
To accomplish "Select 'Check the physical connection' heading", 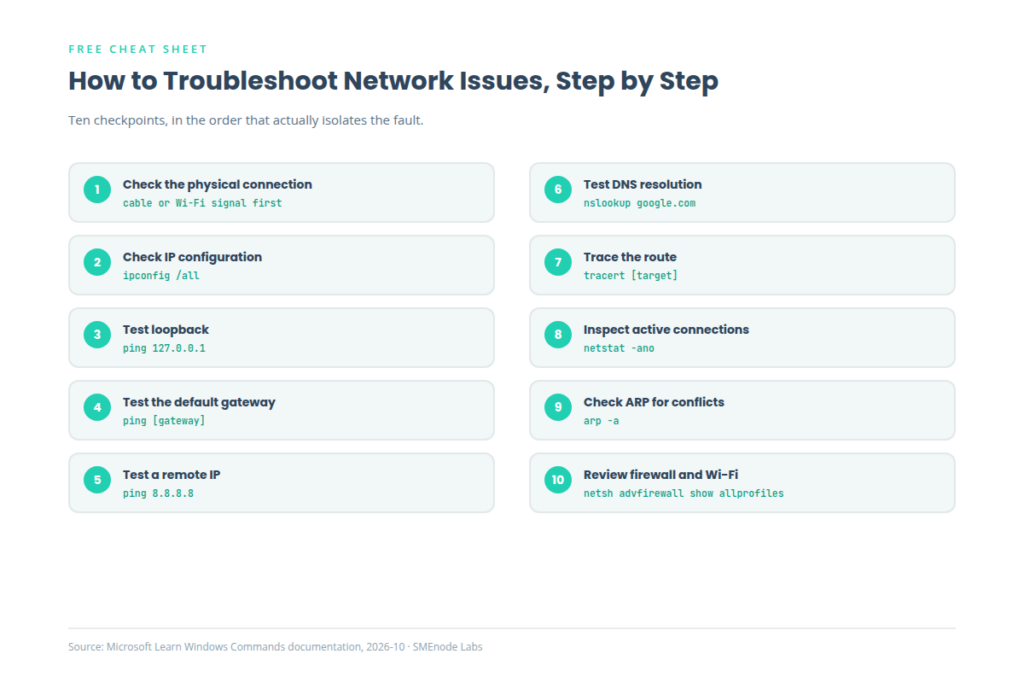I will tap(217, 184).
